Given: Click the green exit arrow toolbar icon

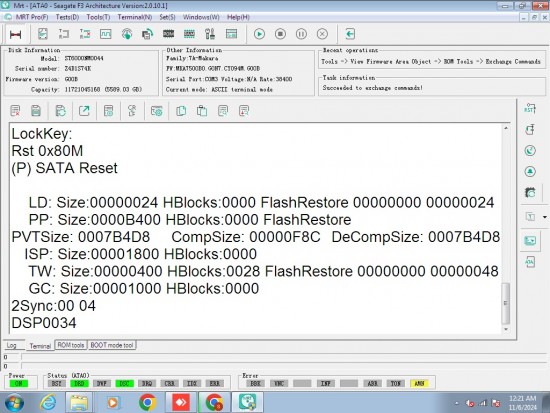Looking at the screenshot, I should [350, 34].
